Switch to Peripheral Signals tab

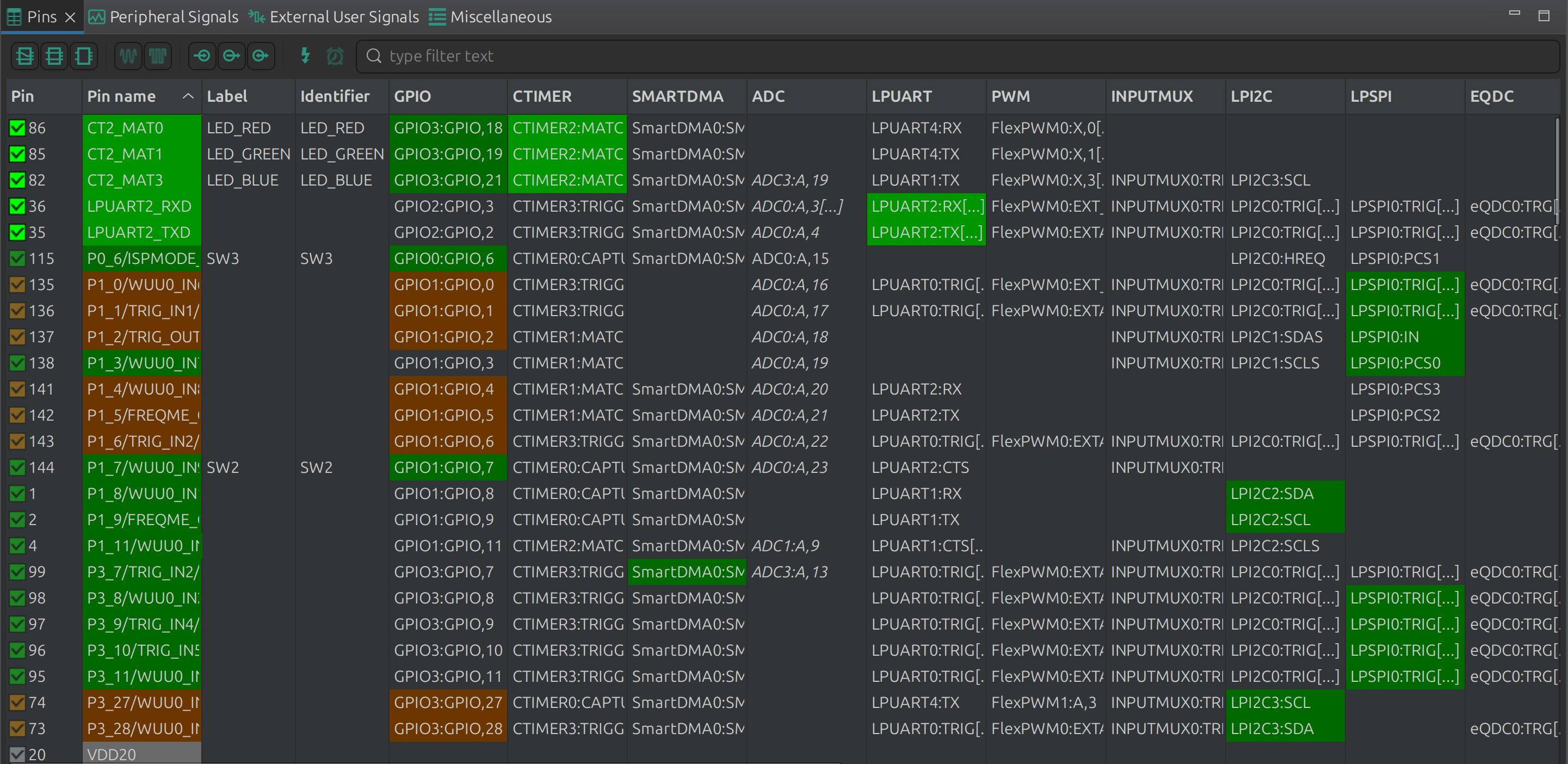coord(164,17)
